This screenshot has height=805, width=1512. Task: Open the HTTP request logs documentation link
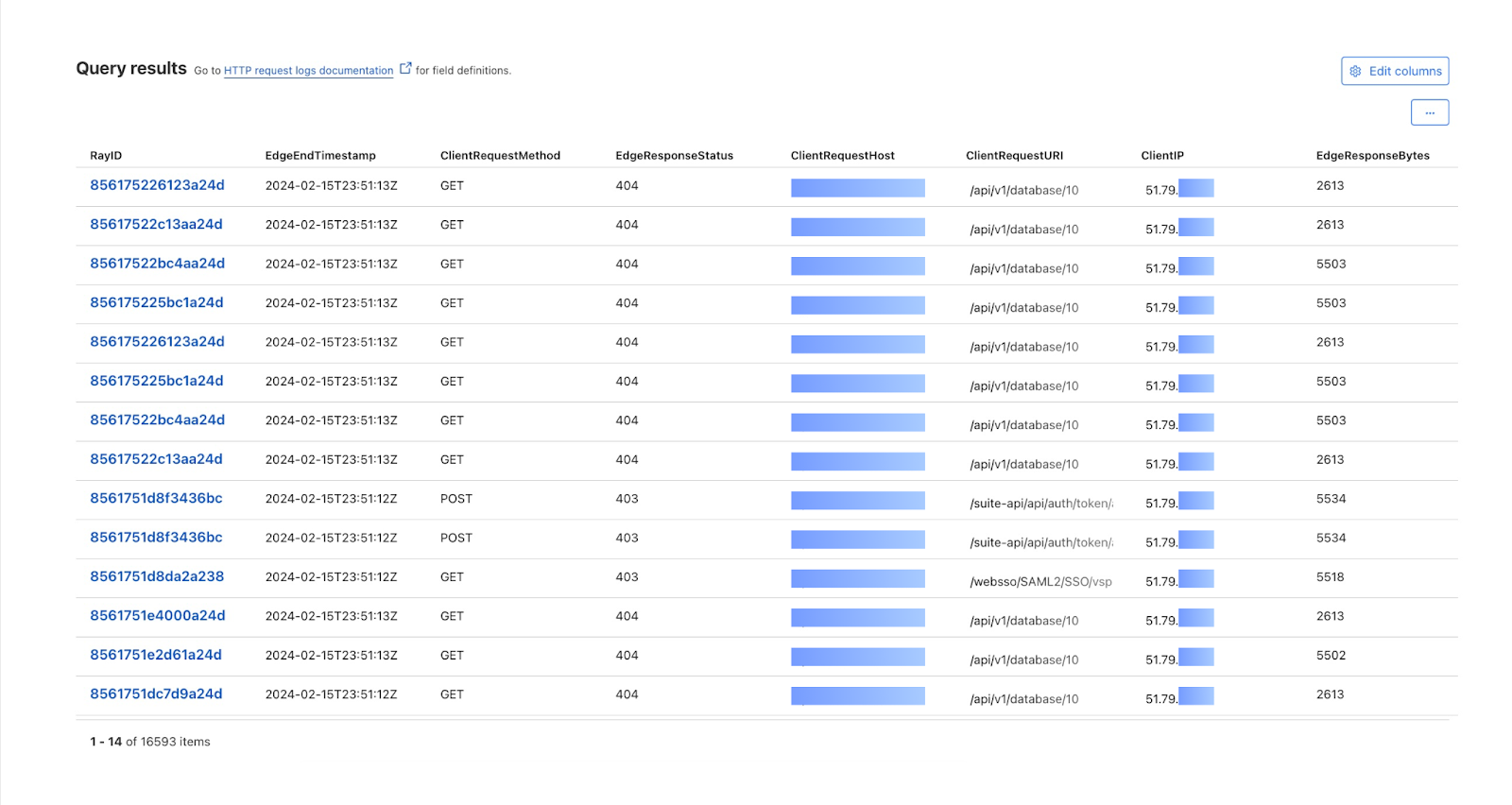(308, 71)
